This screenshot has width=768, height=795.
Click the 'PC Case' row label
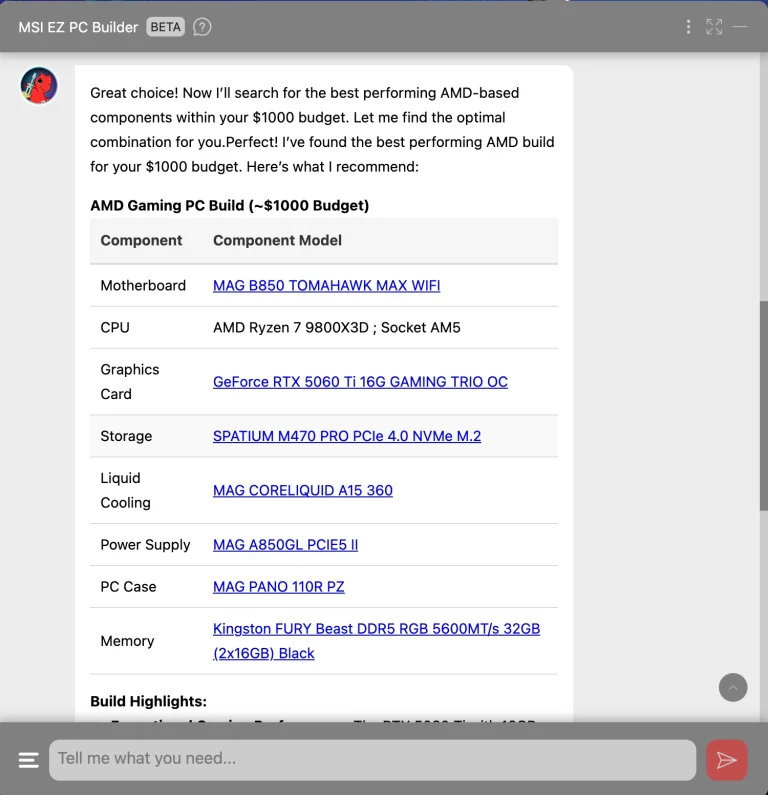[128, 587]
